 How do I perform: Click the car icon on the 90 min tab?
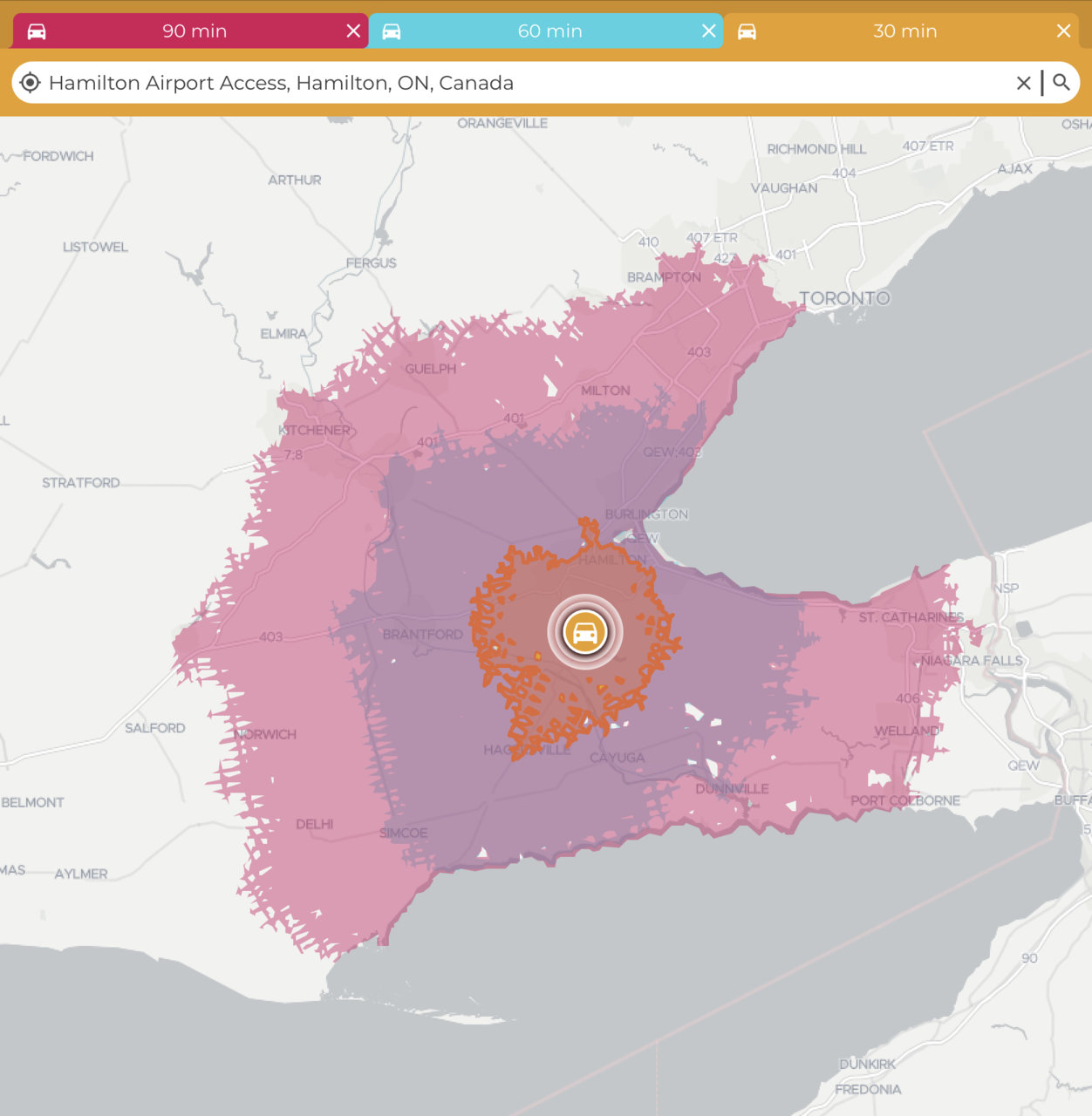(x=37, y=31)
